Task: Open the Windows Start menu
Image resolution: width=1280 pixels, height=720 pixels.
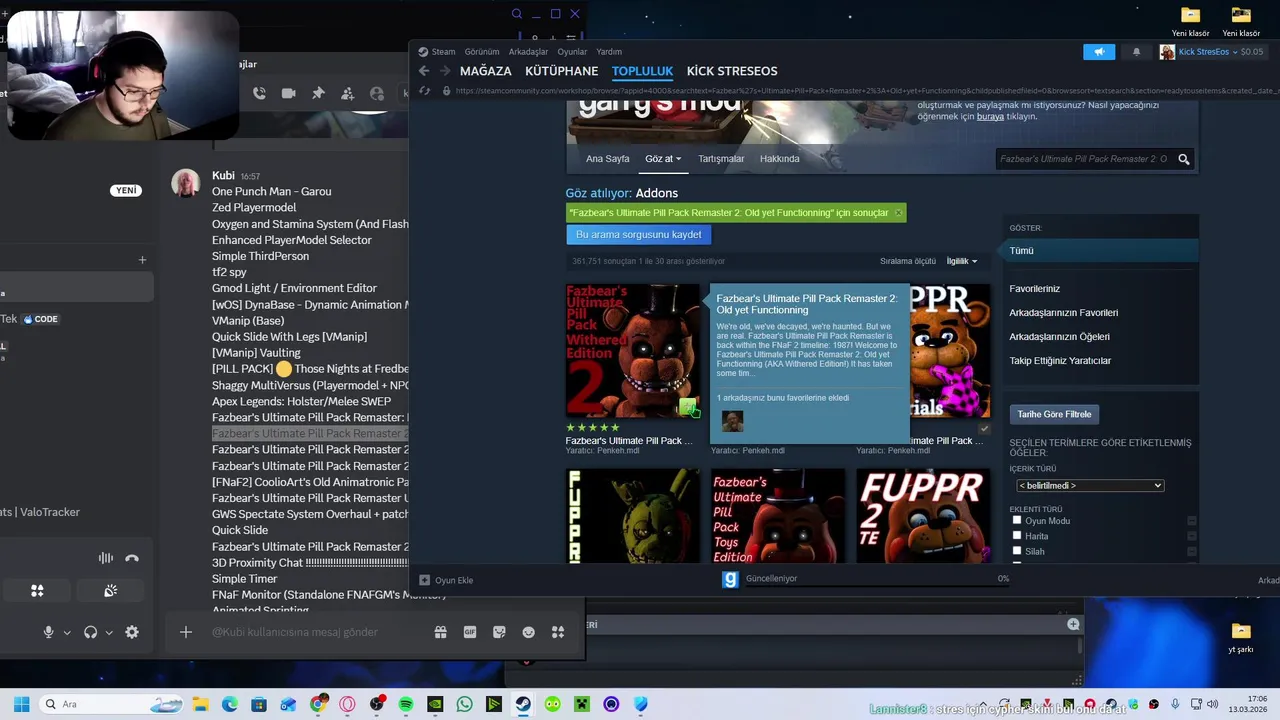Action: 21,704
